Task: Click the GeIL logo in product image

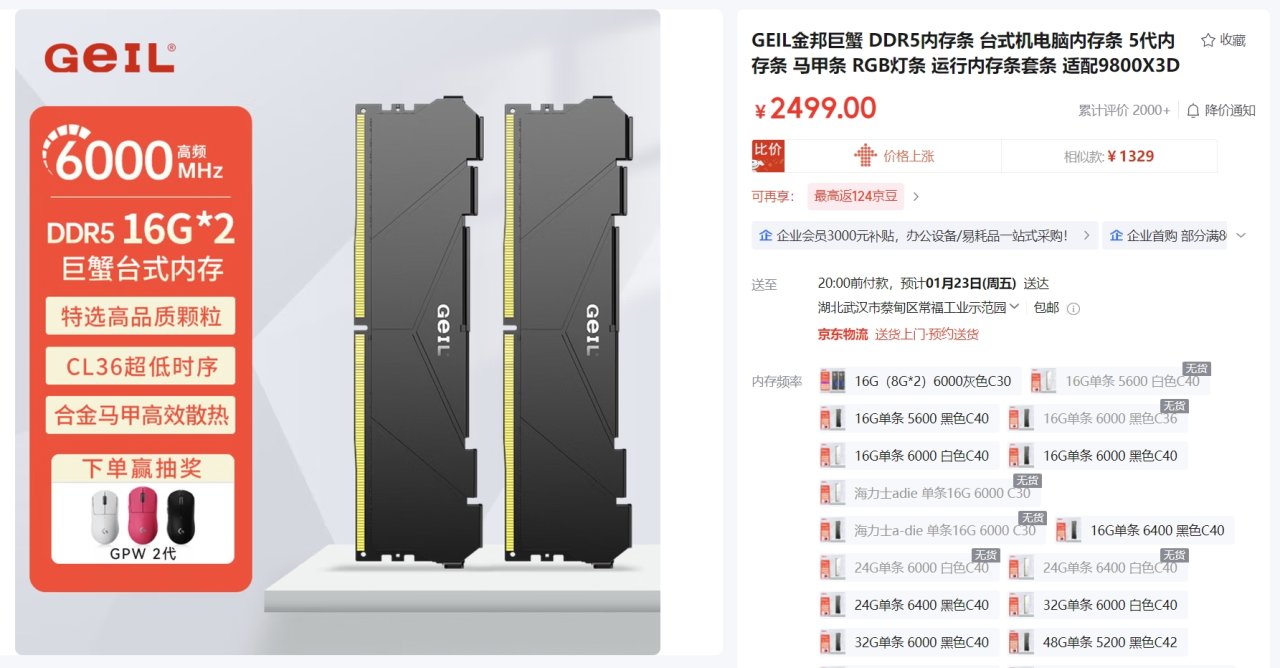Action: tap(109, 58)
